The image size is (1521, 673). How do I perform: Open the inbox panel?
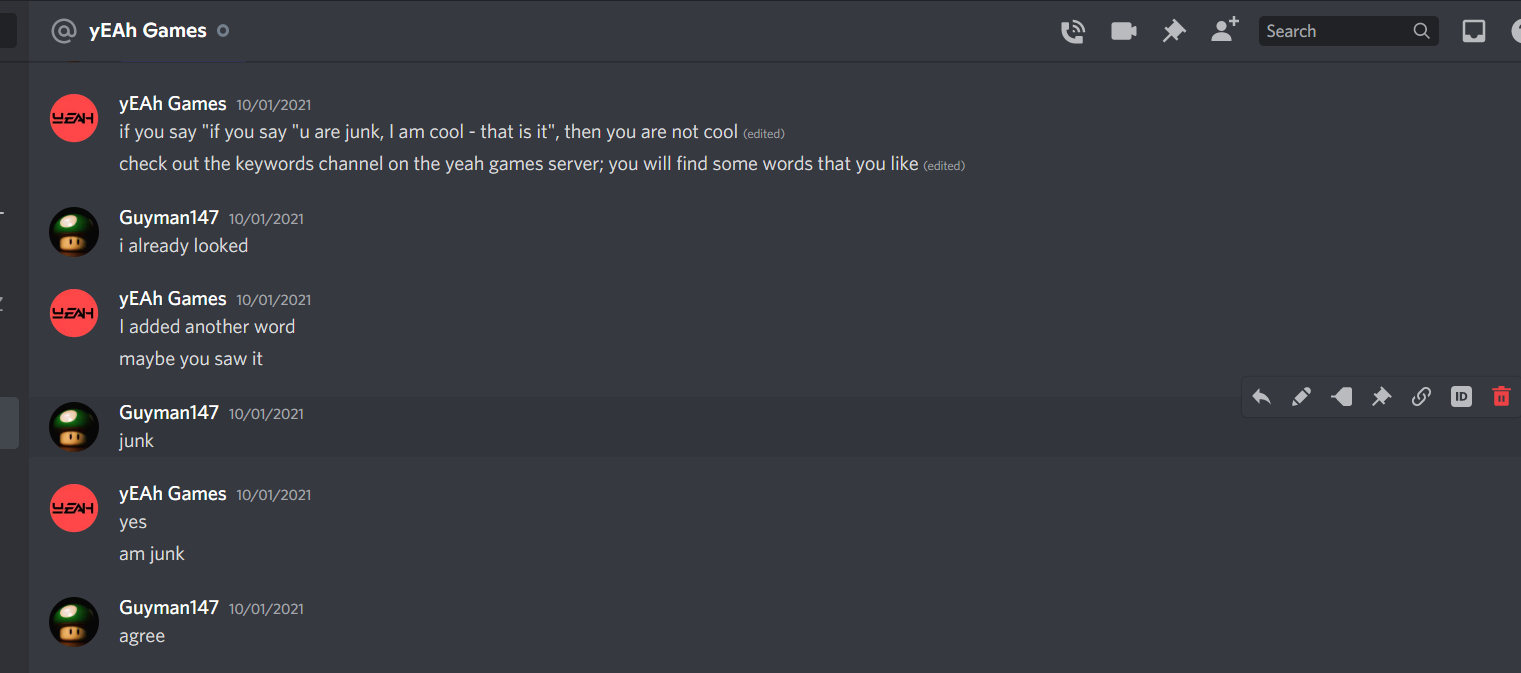(x=1474, y=31)
